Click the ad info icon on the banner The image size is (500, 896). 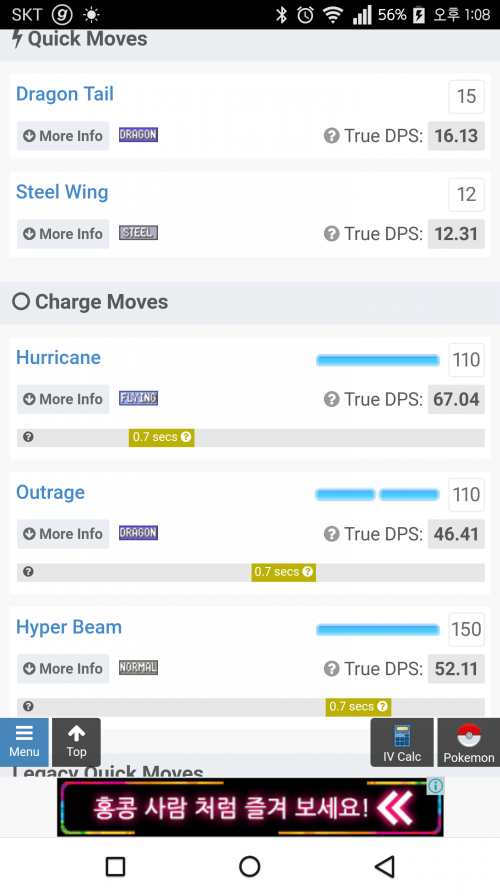pos(435,786)
